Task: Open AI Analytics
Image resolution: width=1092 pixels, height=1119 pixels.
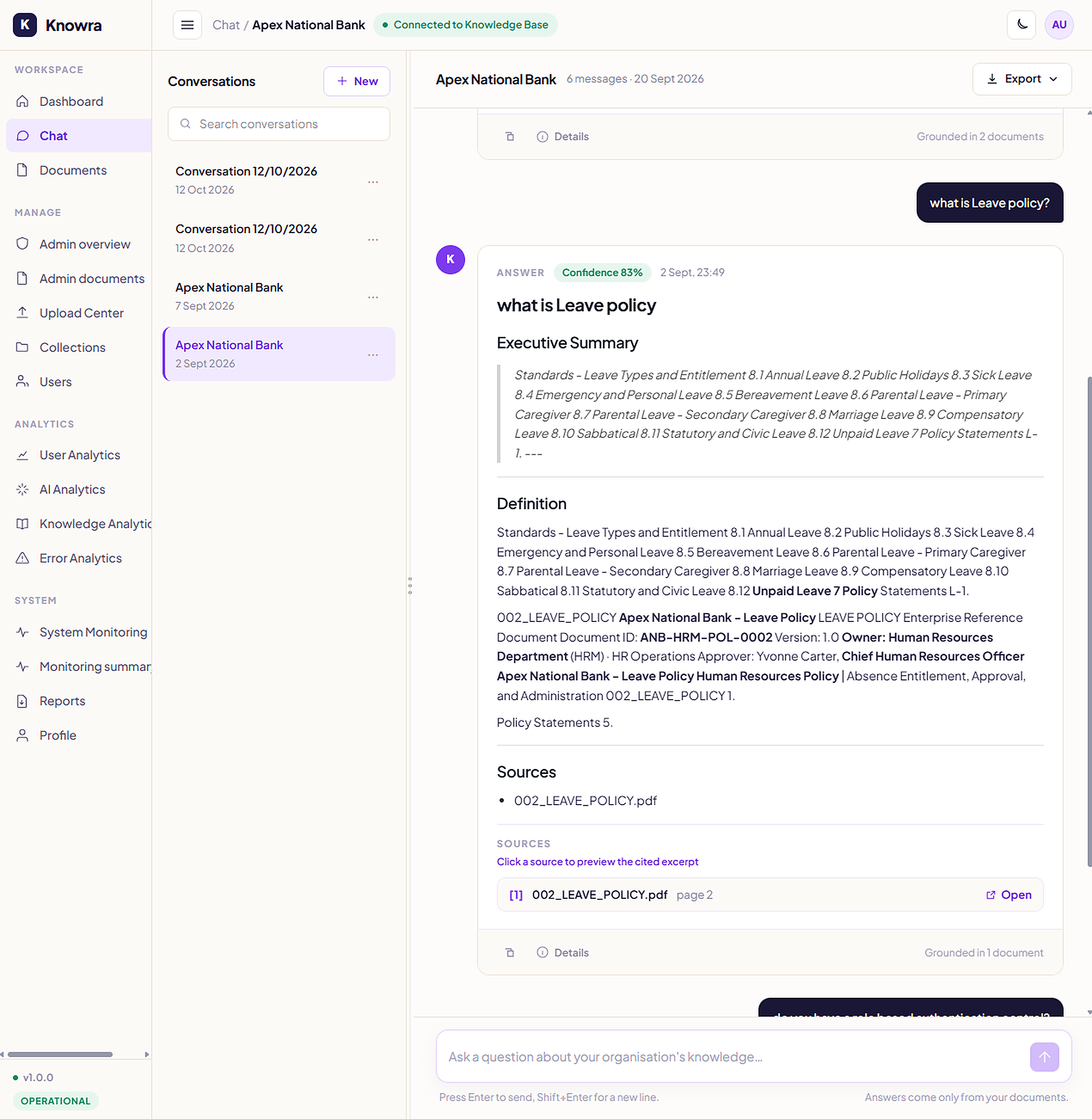Action: 79,489
